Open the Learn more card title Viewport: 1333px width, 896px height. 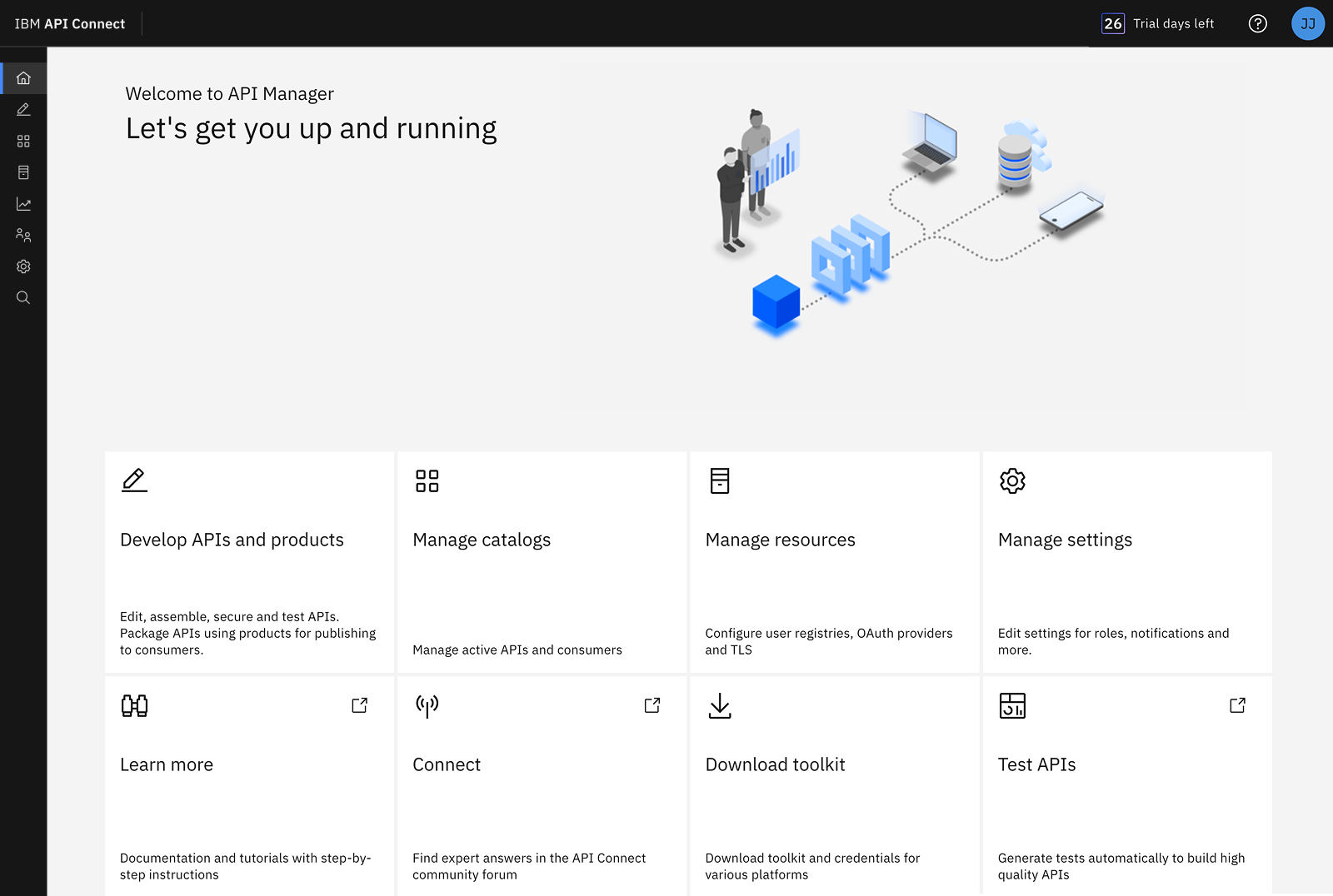(x=167, y=764)
